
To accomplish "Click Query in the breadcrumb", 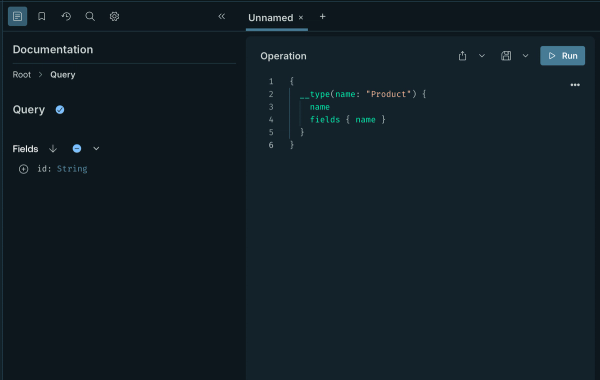I will click(x=63, y=75).
